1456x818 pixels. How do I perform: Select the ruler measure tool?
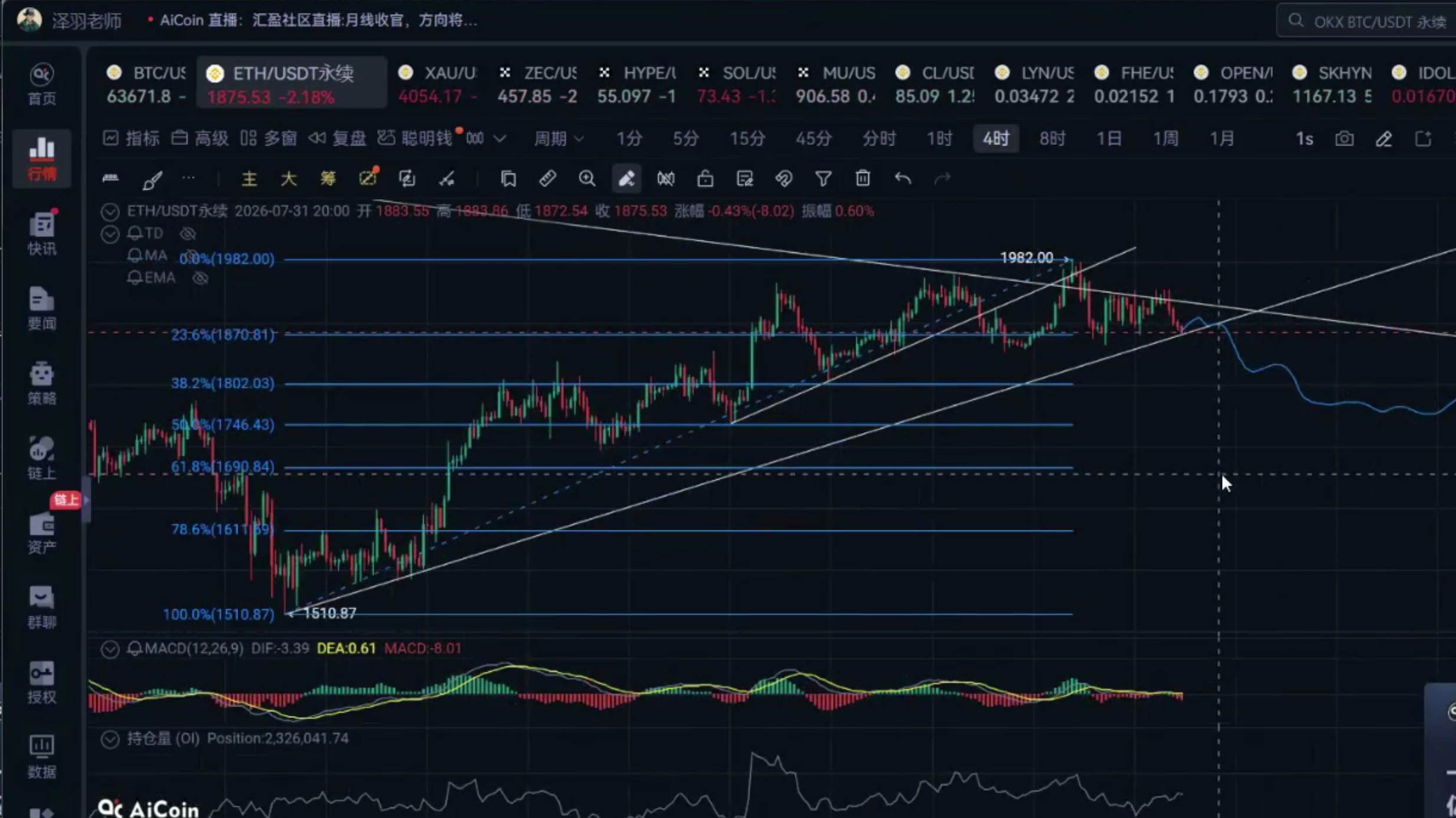pos(547,178)
